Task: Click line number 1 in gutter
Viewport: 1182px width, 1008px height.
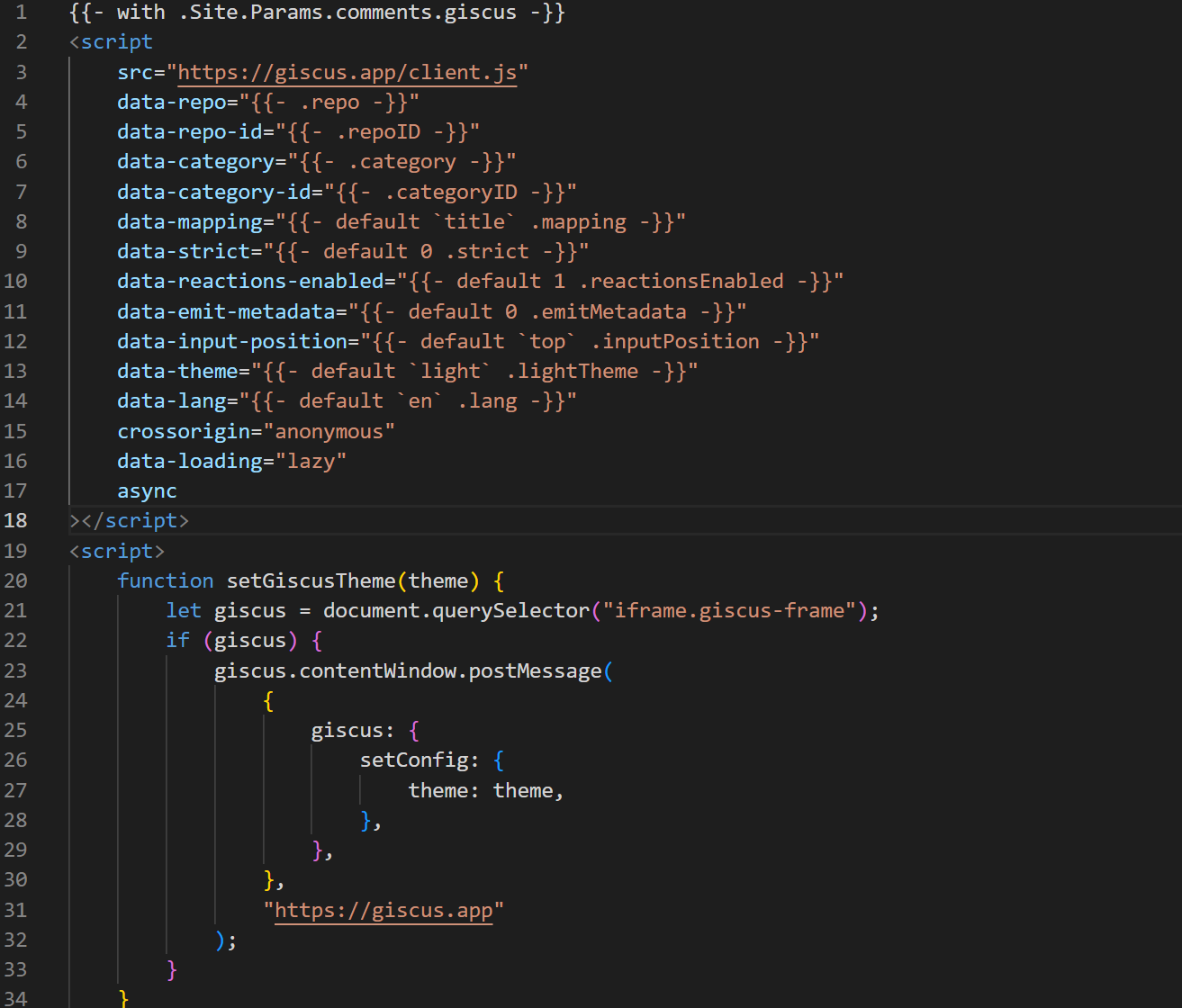Action: [21, 13]
